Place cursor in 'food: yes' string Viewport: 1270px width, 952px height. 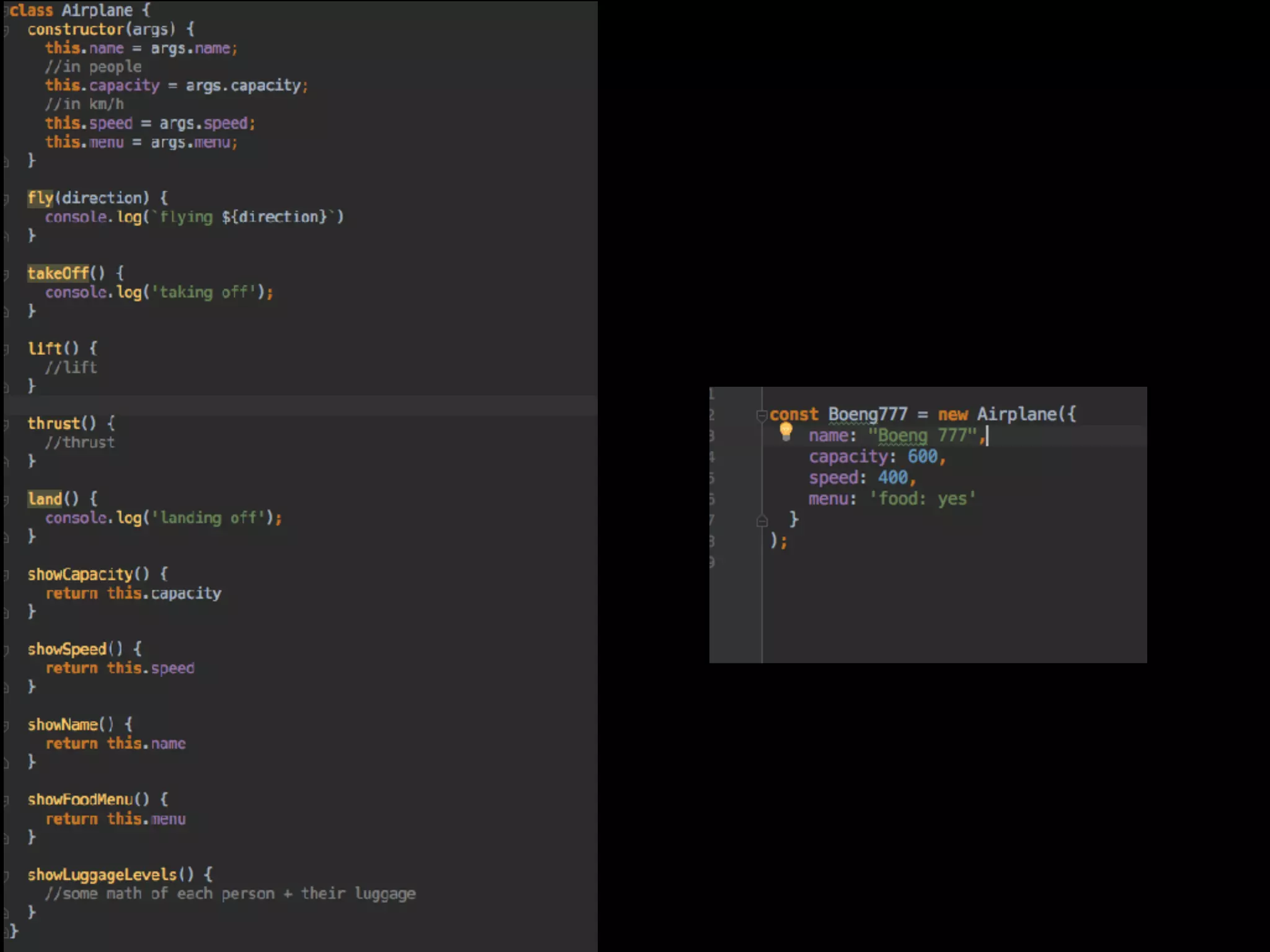point(923,499)
